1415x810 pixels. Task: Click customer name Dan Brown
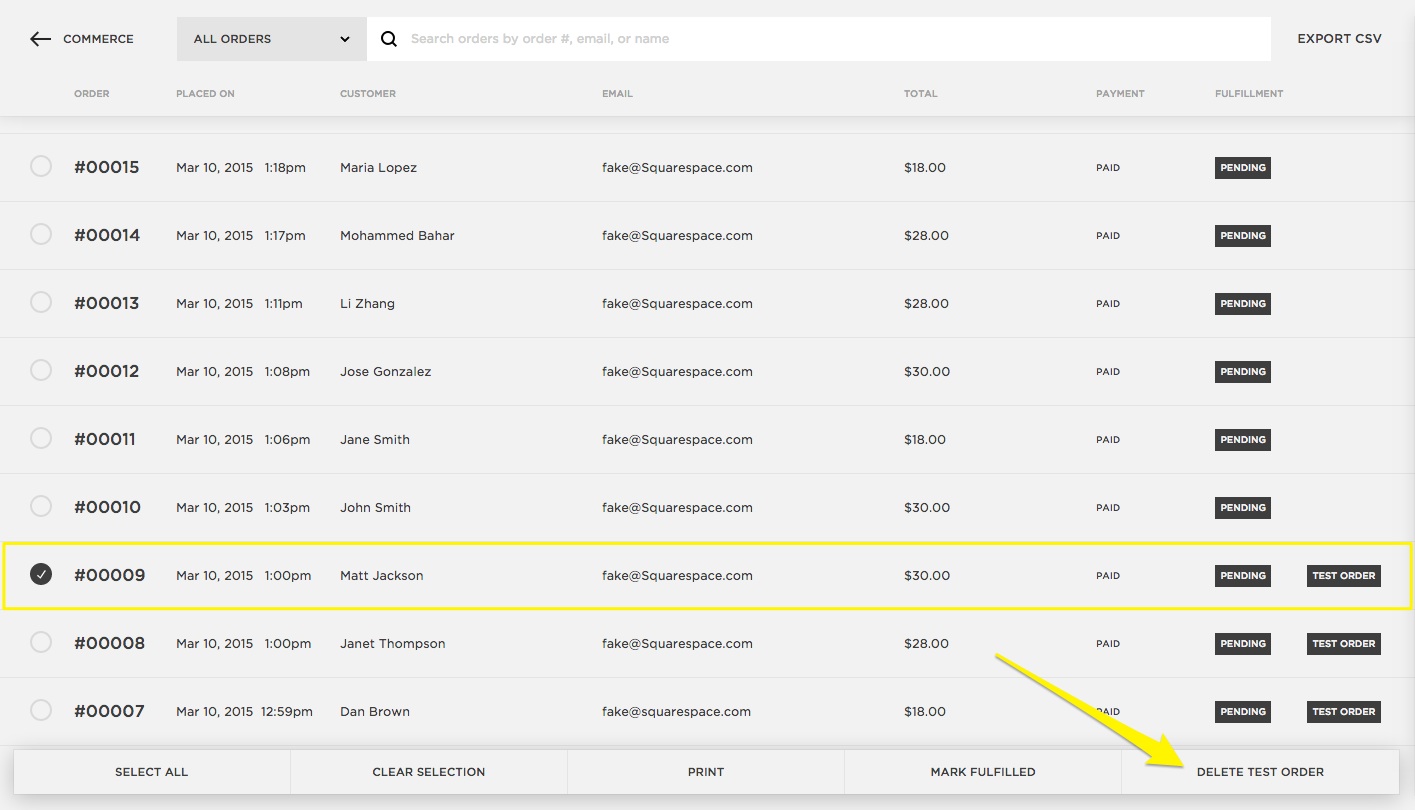375,712
